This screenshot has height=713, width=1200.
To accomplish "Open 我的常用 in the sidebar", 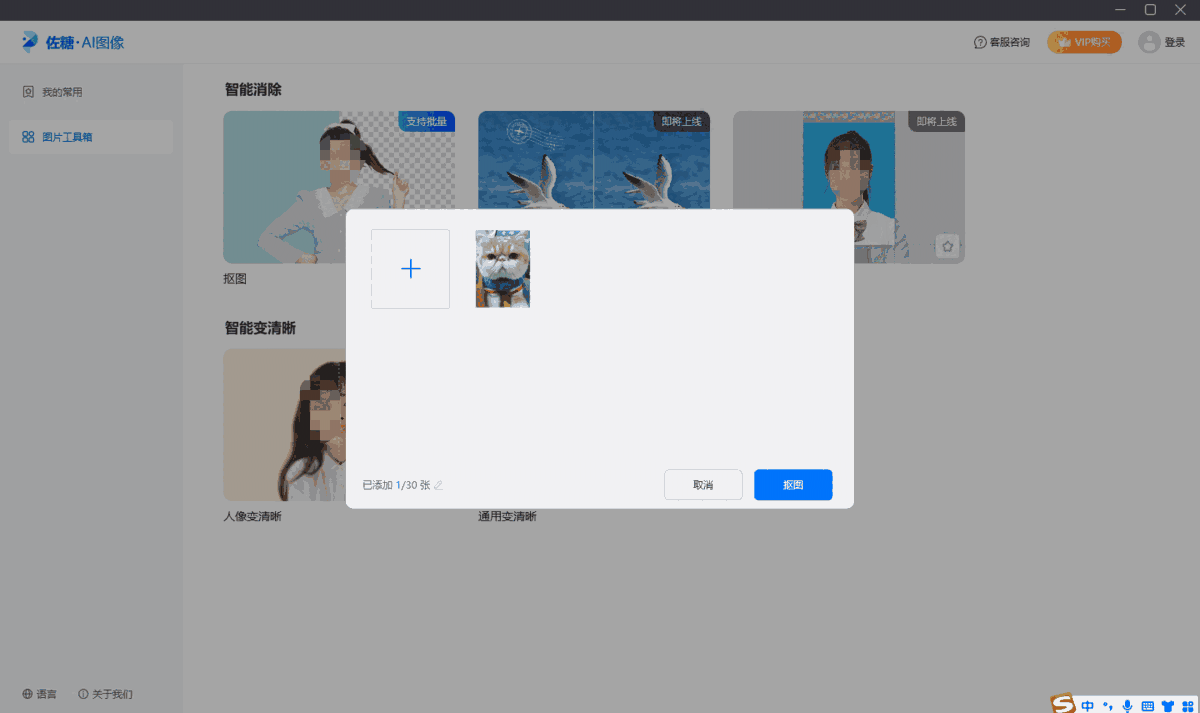I will (61, 92).
